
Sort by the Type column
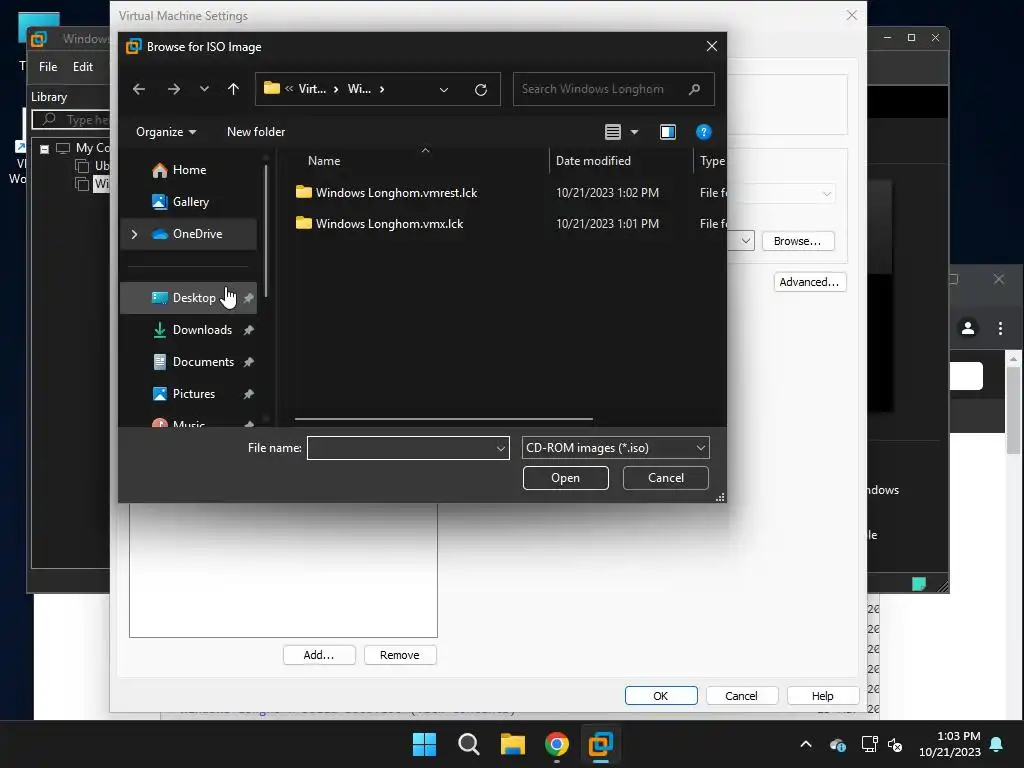click(712, 161)
